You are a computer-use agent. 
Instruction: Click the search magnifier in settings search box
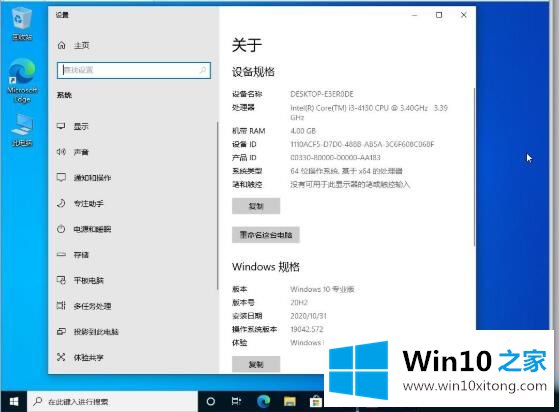(203, 70)
